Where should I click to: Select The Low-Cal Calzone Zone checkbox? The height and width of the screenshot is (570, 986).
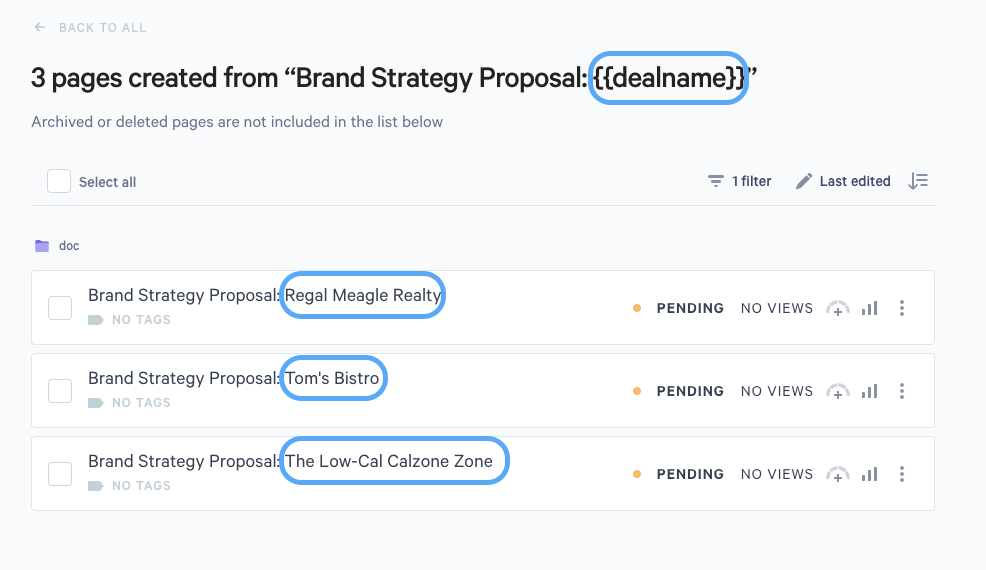click(x=60, y=474)
